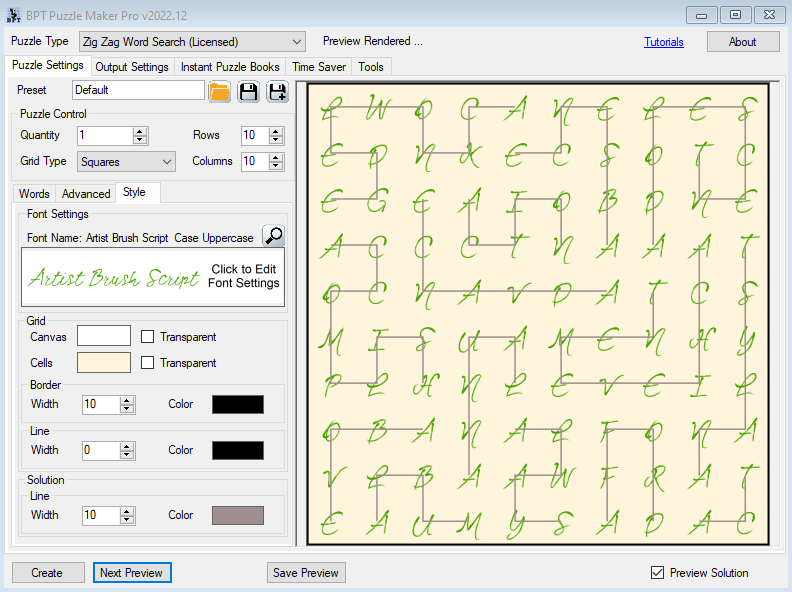Enable Transparent checkbox for Cells
This screenshot has width=792, height=592.
(x=148, y=363)
